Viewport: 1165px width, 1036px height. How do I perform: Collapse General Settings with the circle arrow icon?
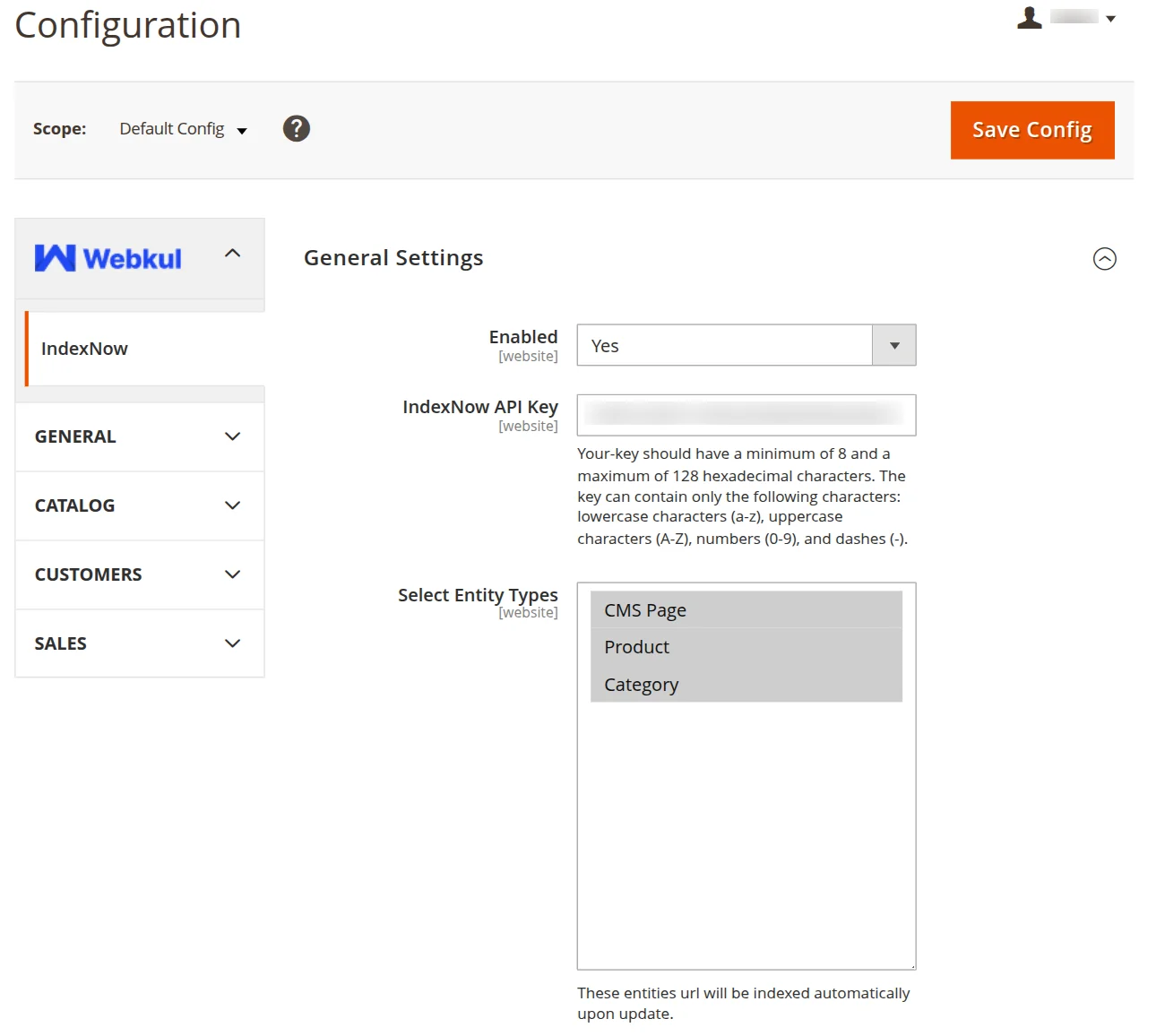[1105, 259]
